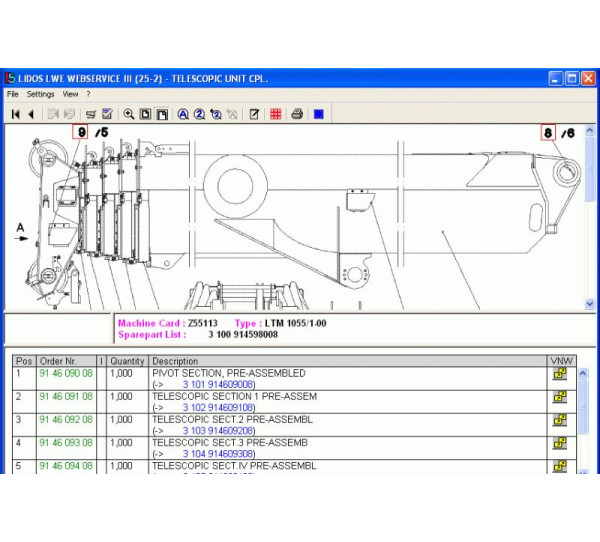Open order number 91 46 090 08
Screen dimensions: 600x542
[66, 373]
